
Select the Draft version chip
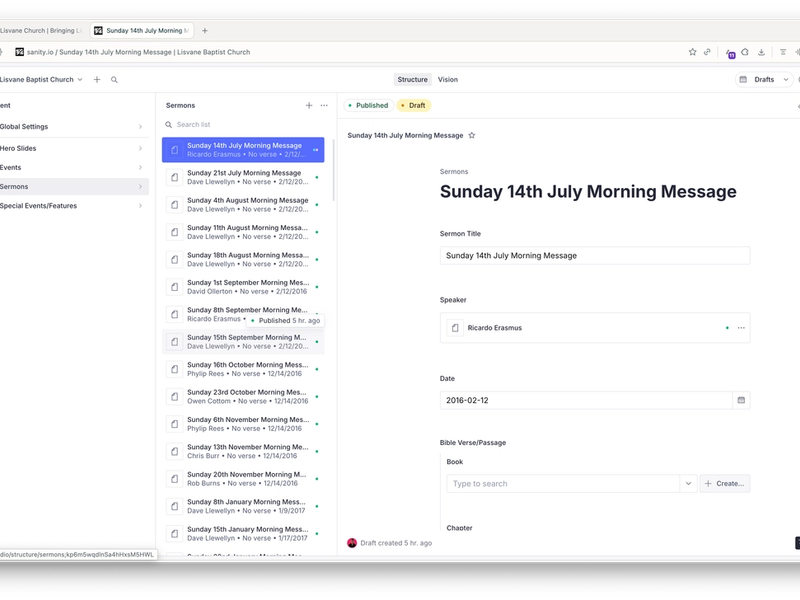(414, 105)
